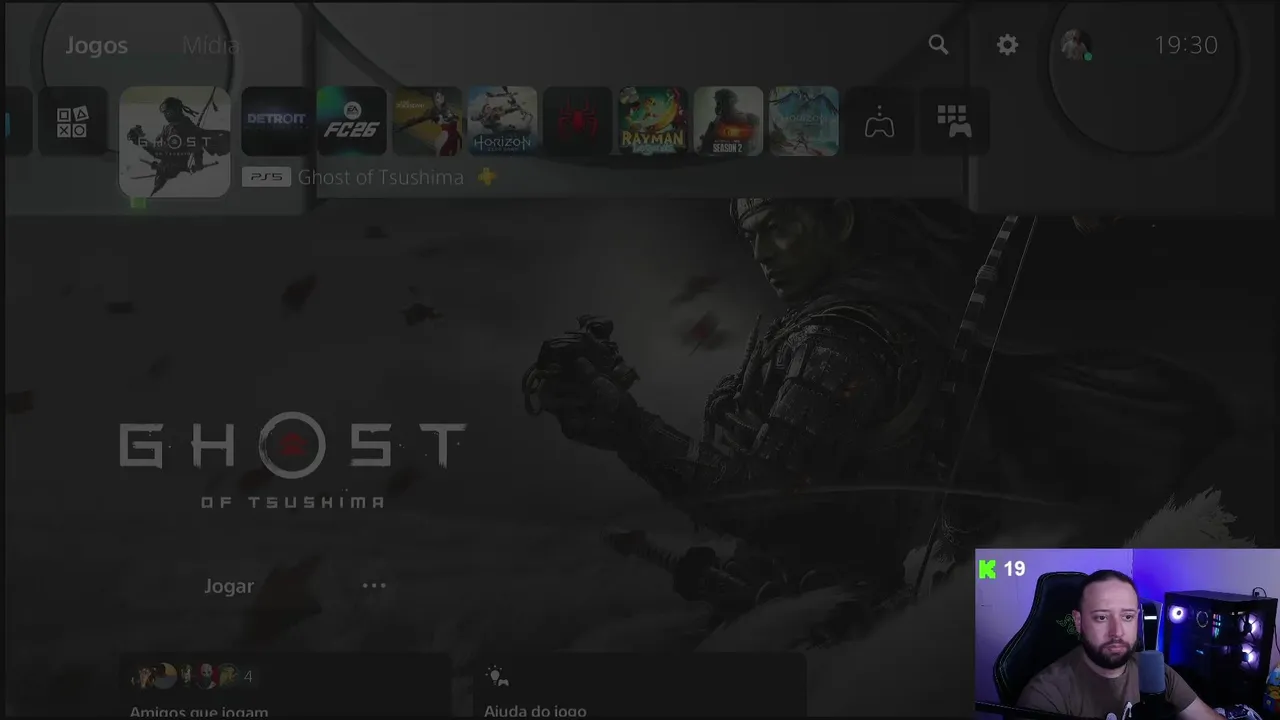Click the Ajuda do jogo lightbulb icon
Screen dimensions: 1280x720
pos(497,677)
